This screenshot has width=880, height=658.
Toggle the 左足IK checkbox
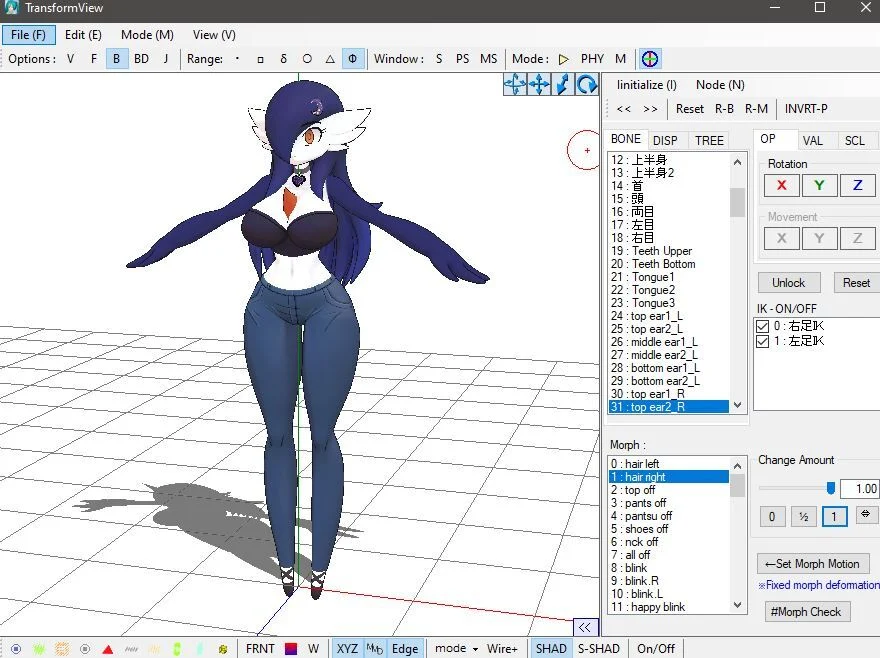(762, 341)
